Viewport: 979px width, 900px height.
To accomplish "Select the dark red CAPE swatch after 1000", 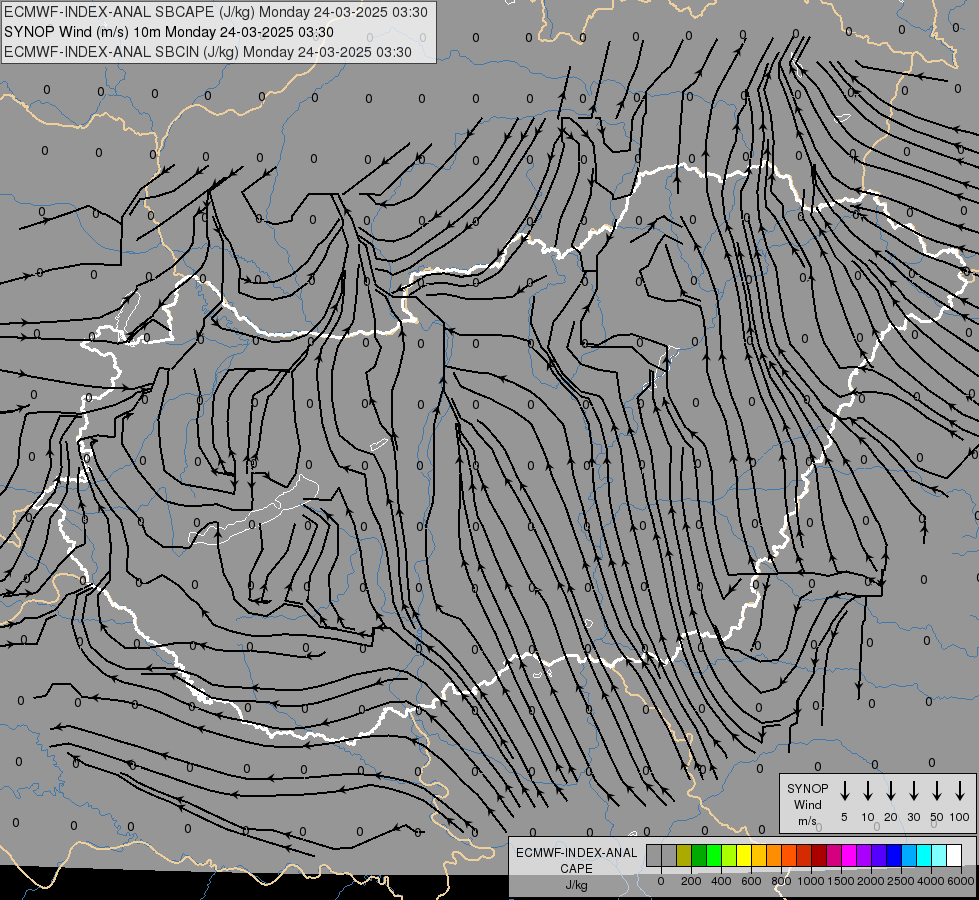I will [x=819, y=855].
